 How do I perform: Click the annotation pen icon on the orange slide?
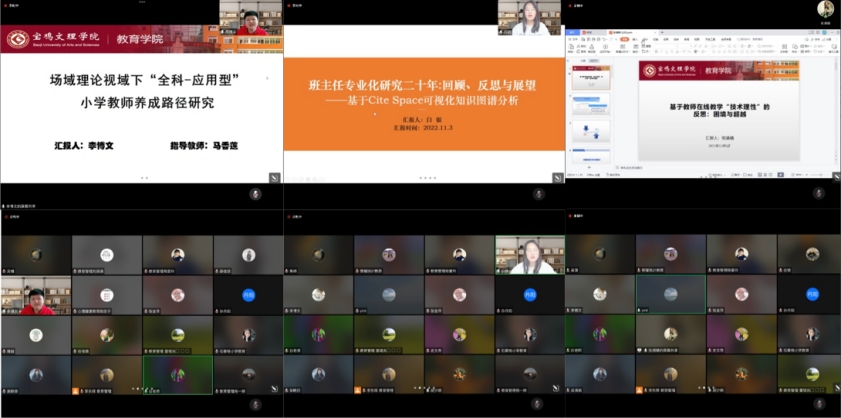click(557, 178)
